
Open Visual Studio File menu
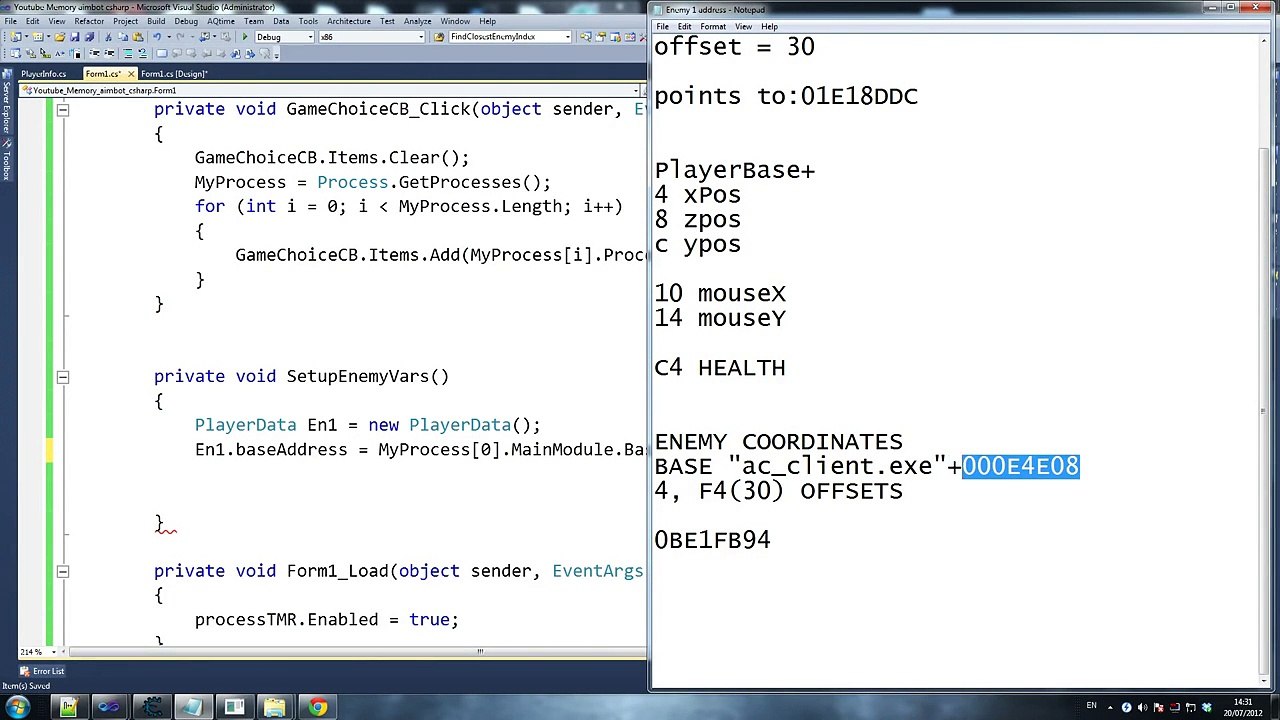10,21
